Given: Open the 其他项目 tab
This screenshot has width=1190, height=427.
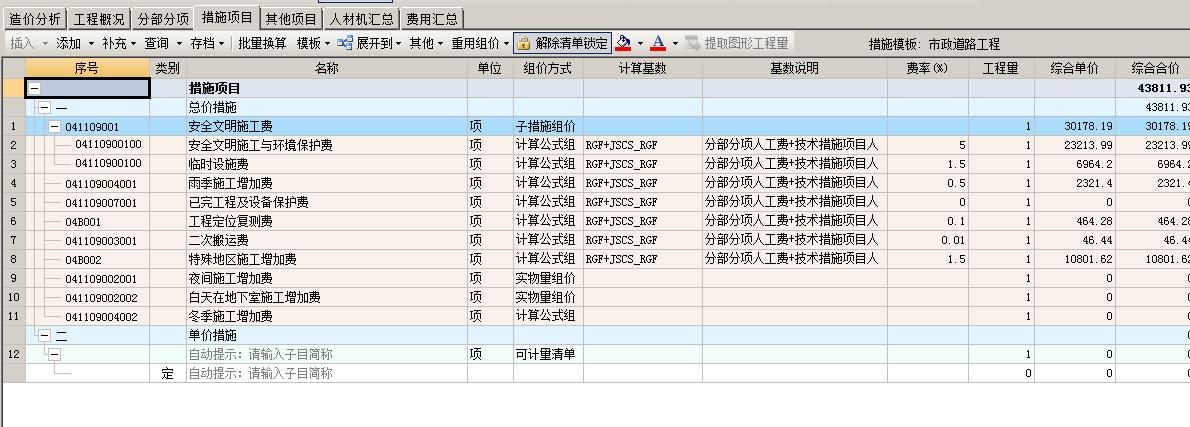Looking at the screenshot, I should click(x=291, y=19).
